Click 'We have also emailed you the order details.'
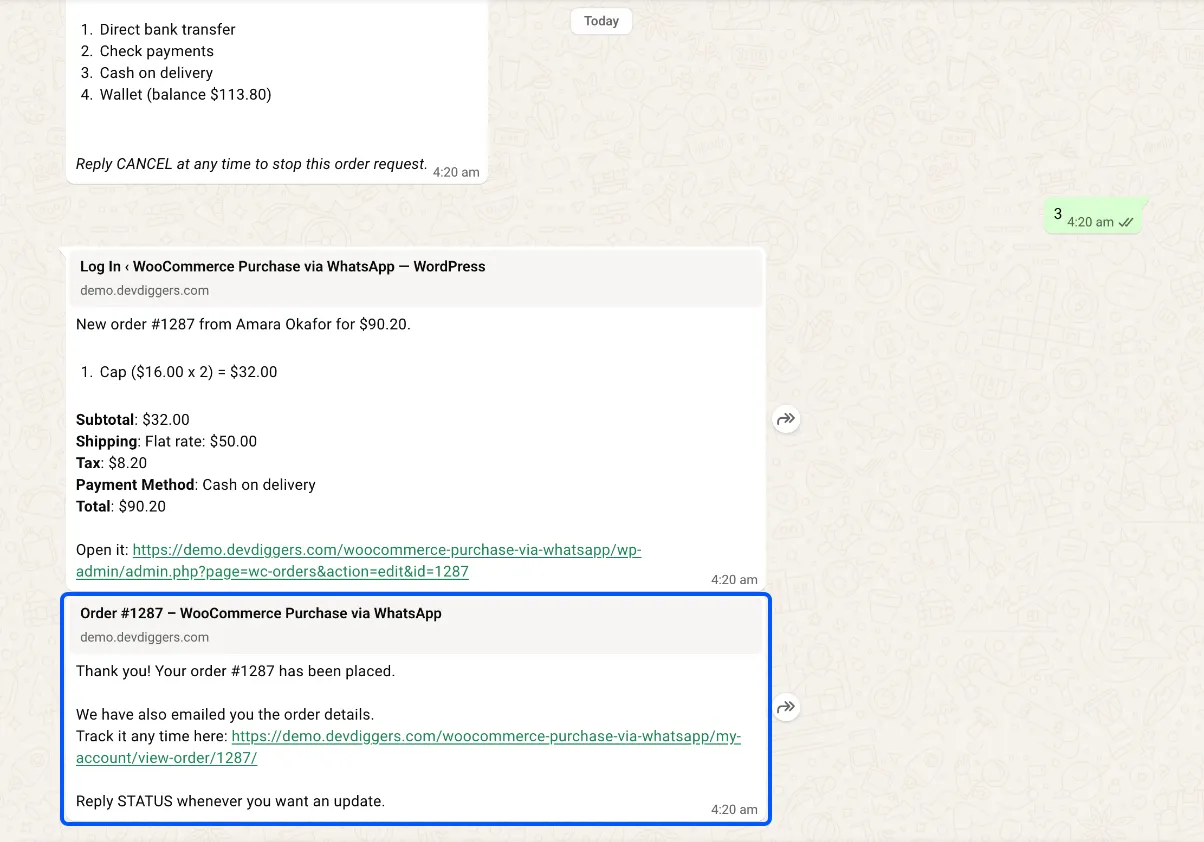 (x=225, y=715)
